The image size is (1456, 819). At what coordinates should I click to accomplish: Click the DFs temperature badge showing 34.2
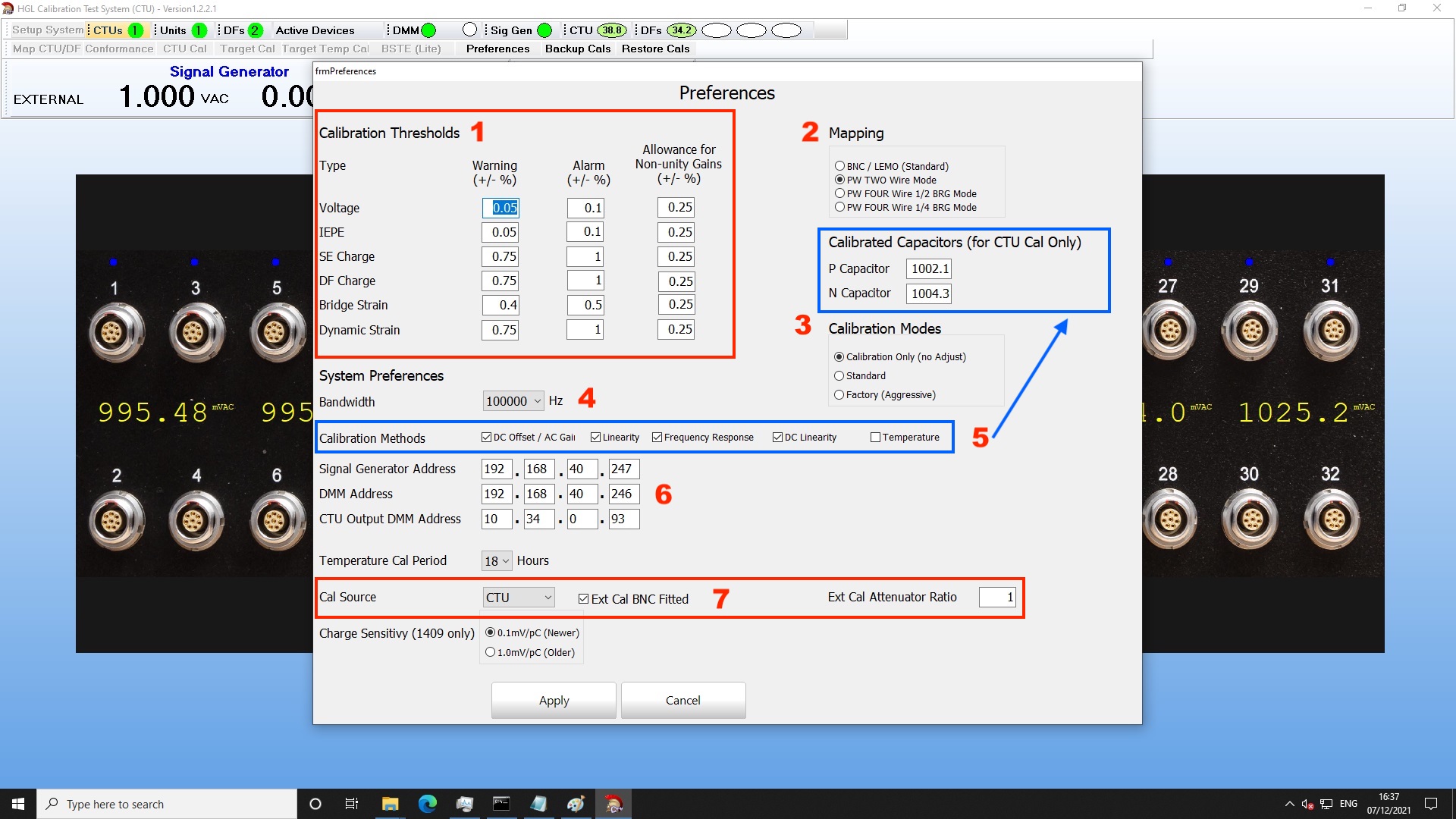click(x=682, y=30)
